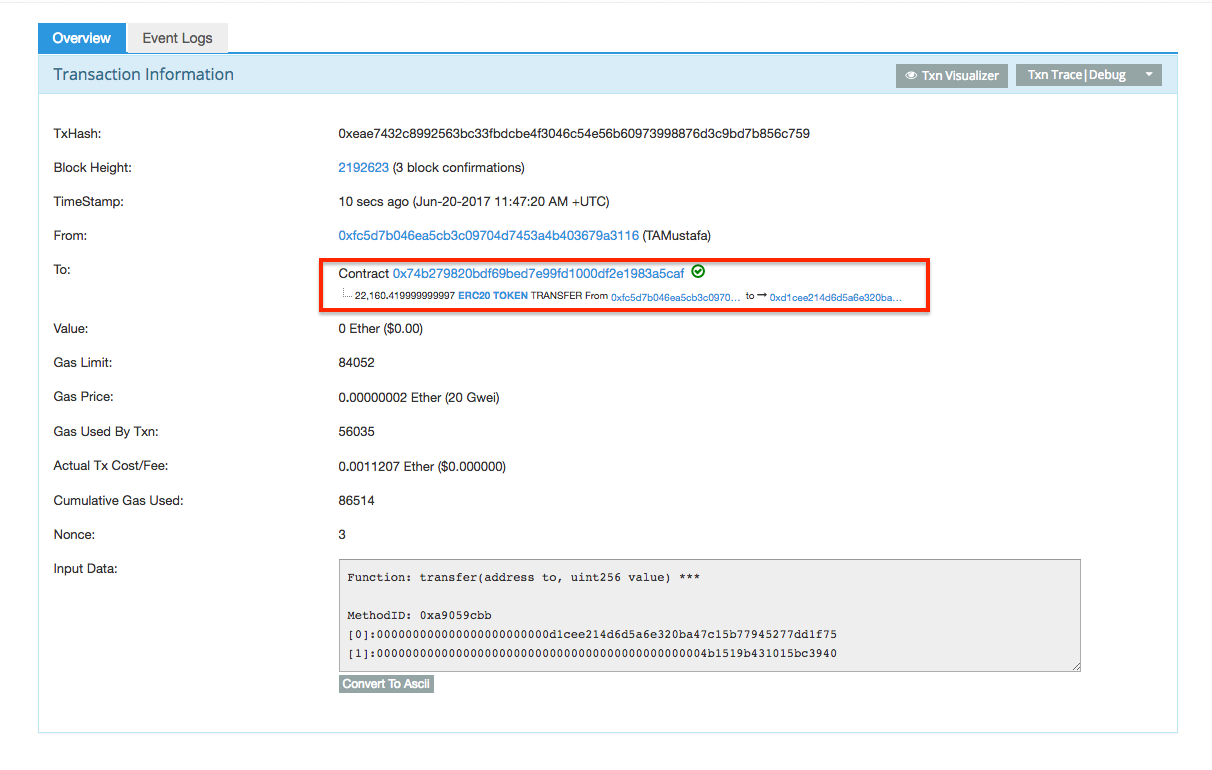Screen dimensions: 1212x770
Task: Switch to the Overview tab
Action: 82,38
